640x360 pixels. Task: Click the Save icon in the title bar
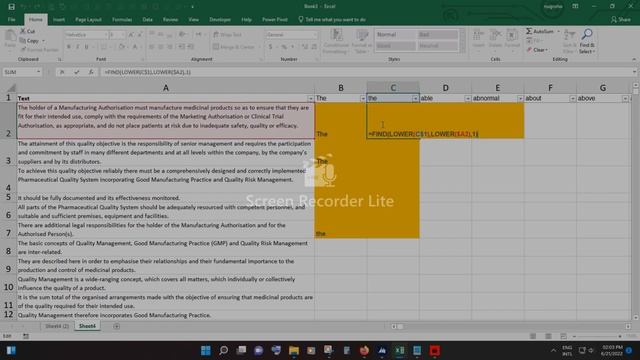tap(11, 7)
